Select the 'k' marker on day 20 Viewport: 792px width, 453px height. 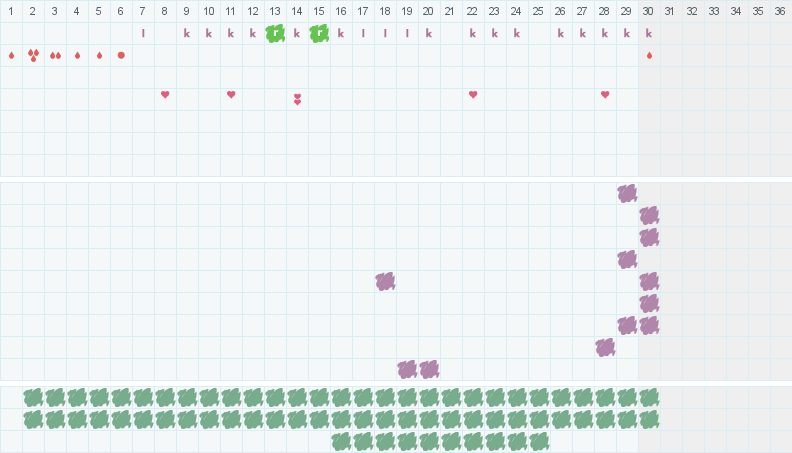point(429,33)
